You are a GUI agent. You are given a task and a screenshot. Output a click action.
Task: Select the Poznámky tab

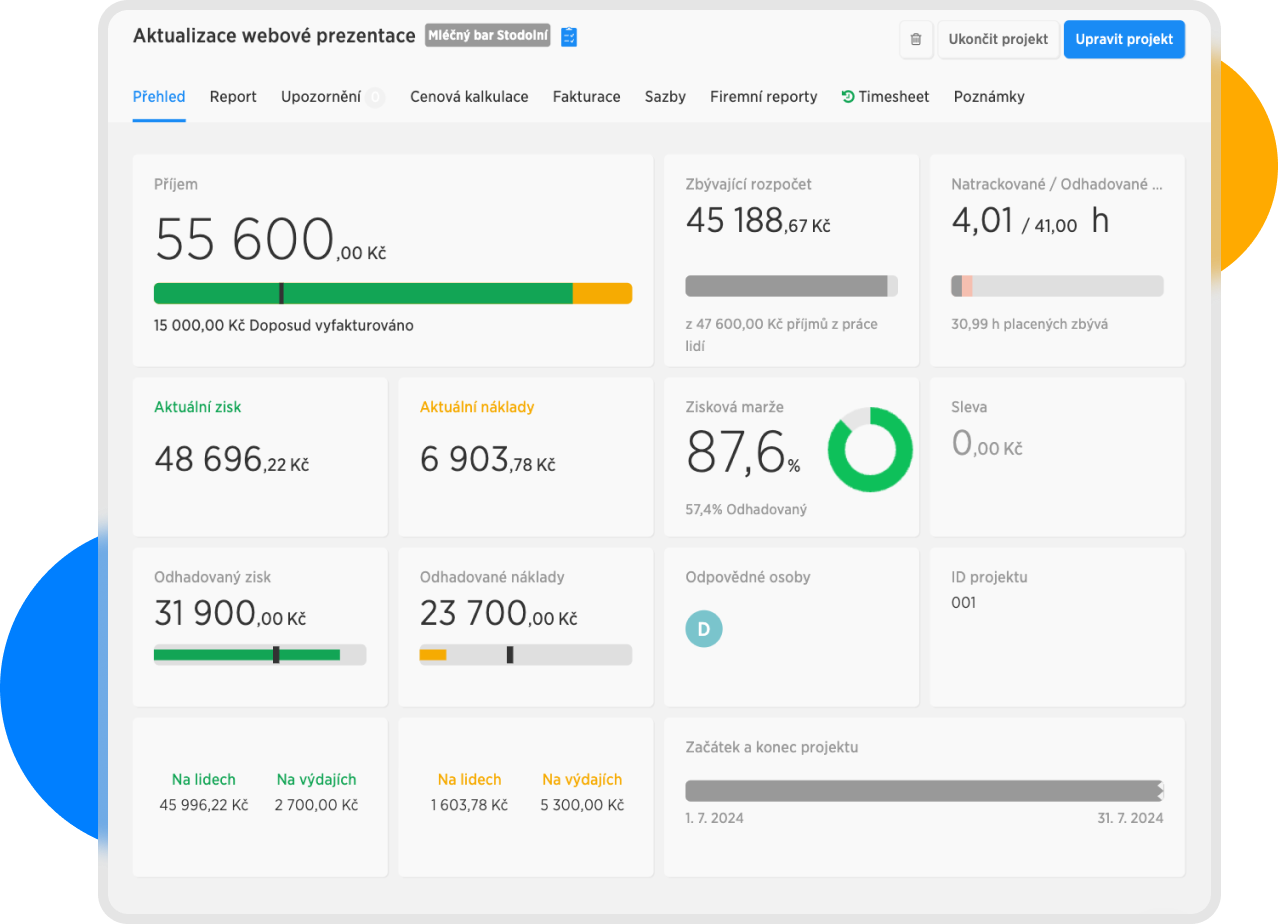(988, 97)
